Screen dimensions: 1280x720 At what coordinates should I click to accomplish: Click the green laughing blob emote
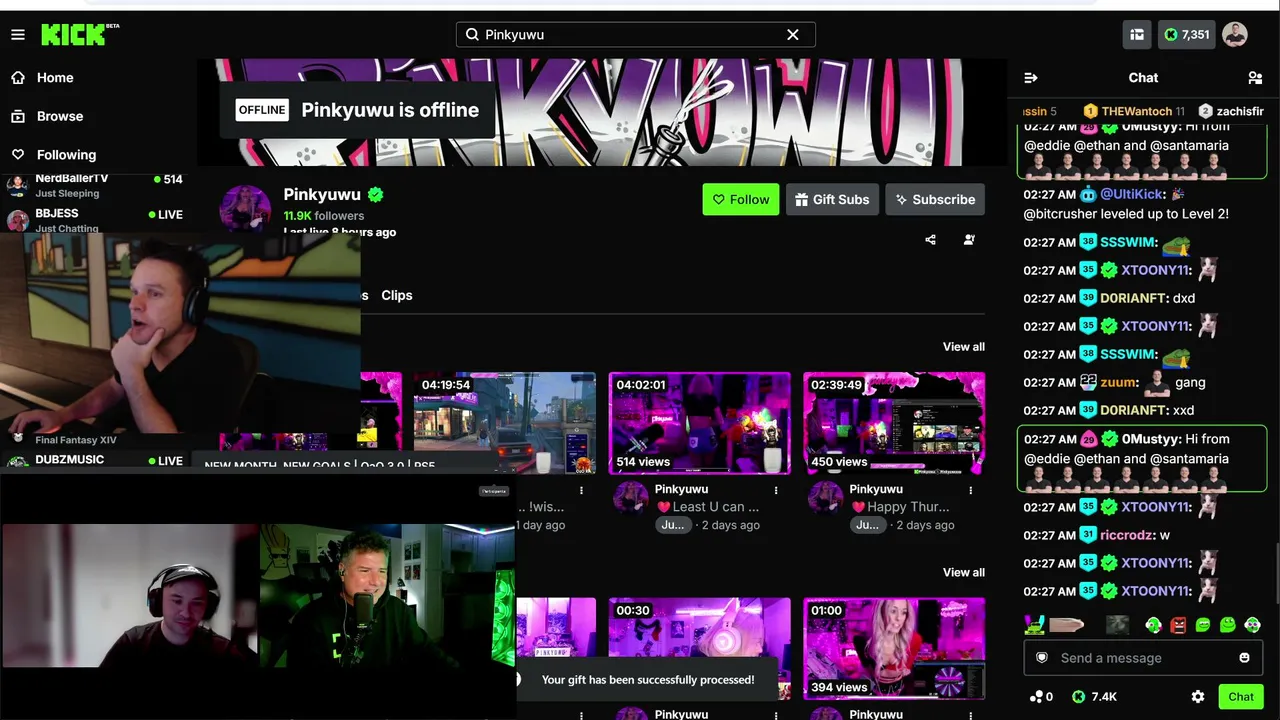pos(1202,625)
